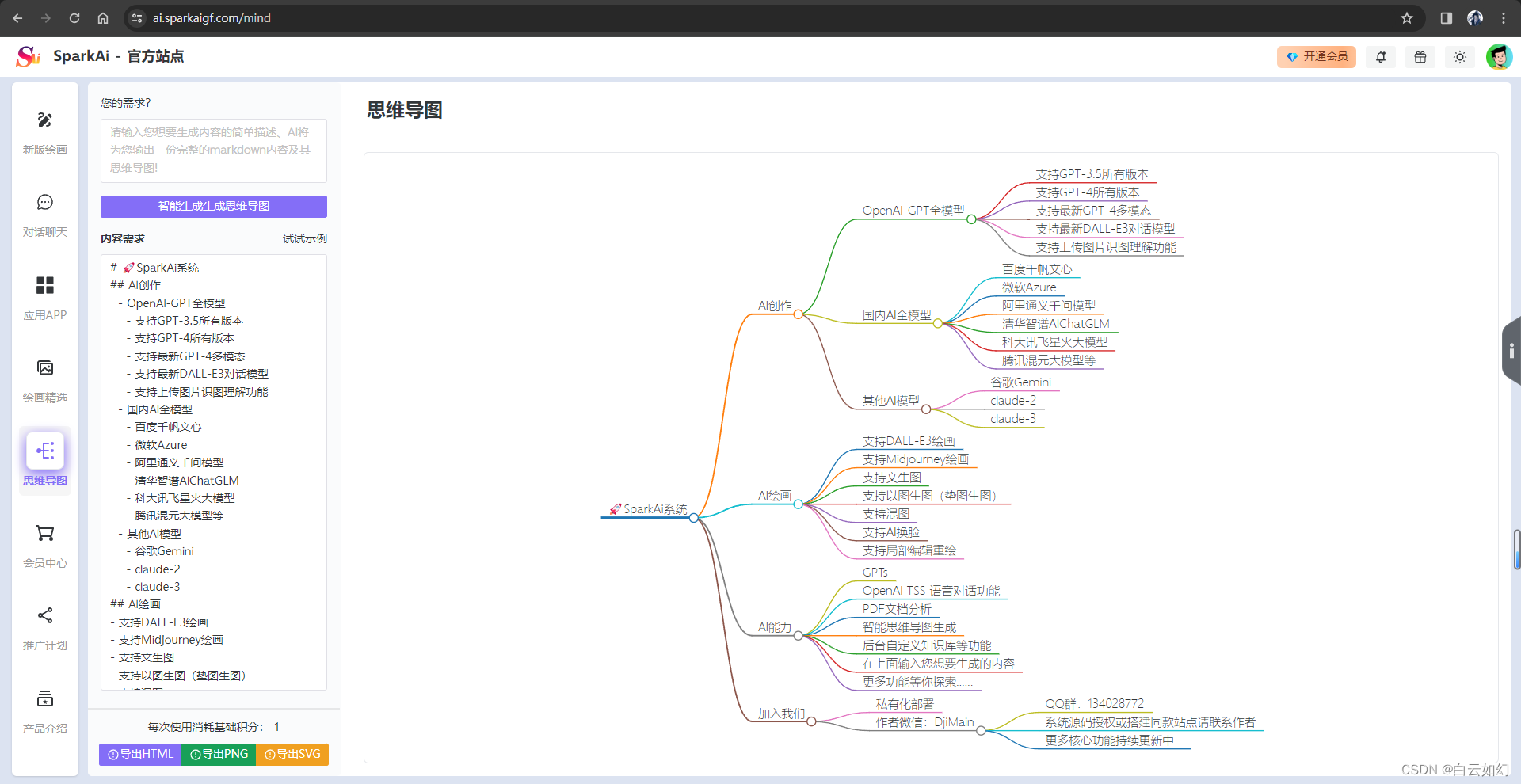Collapse the 国内AI全模型 node circle
Viewport: 1521px width, 784px height.
(x=938, y=324)
